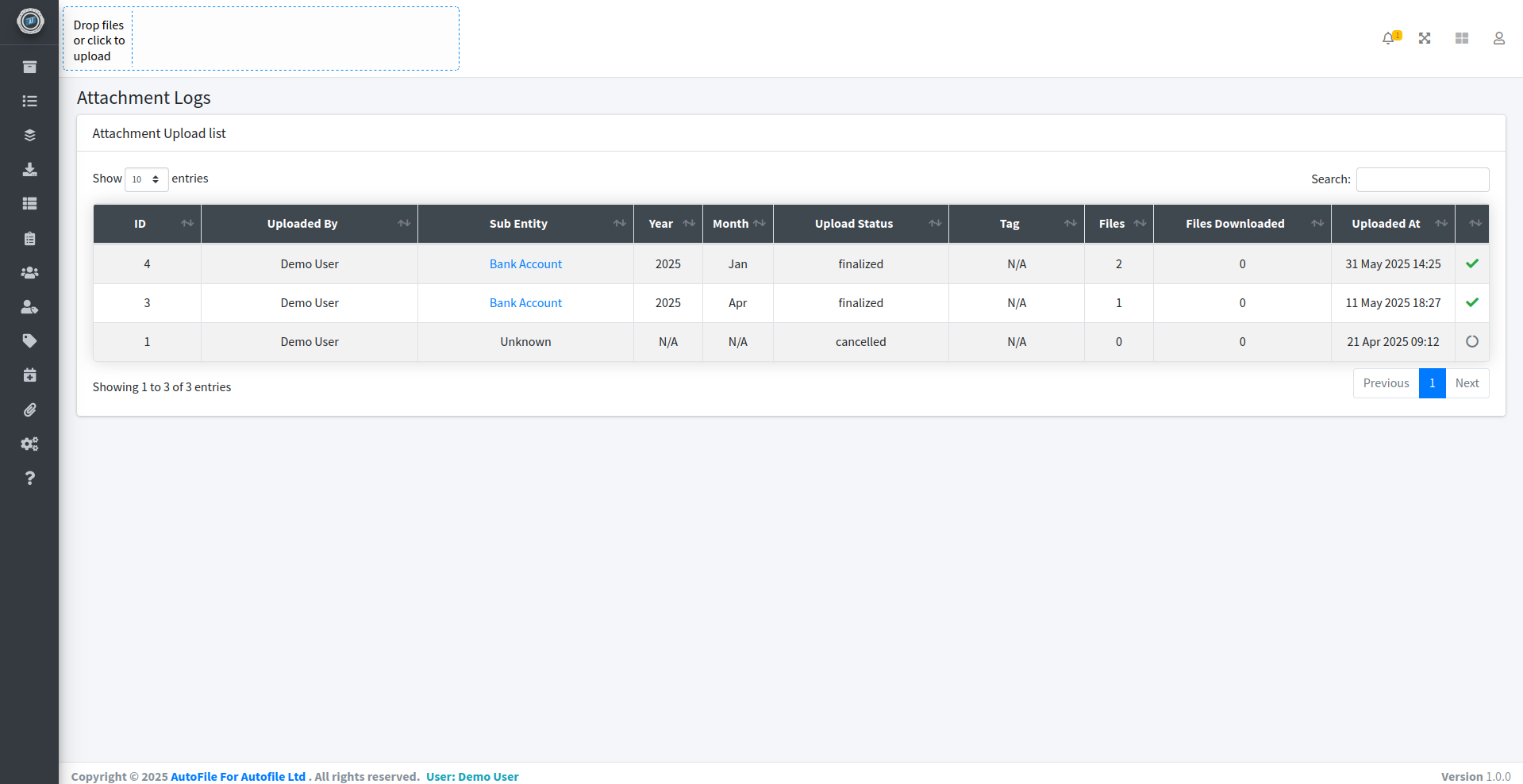Open Help via the question mark sidebar icon

(x=29, y=478)
